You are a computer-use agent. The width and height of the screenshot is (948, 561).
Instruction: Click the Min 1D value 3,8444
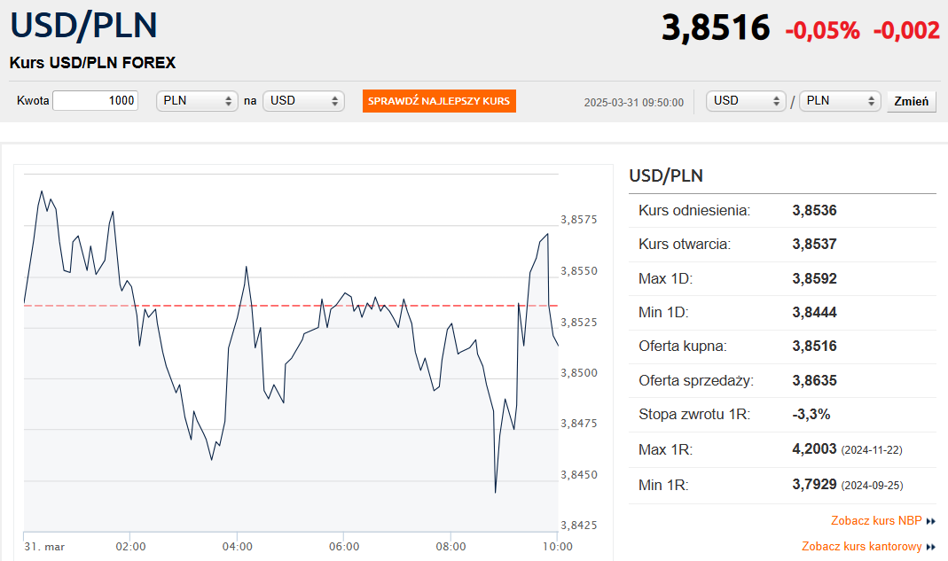(814, 313)
